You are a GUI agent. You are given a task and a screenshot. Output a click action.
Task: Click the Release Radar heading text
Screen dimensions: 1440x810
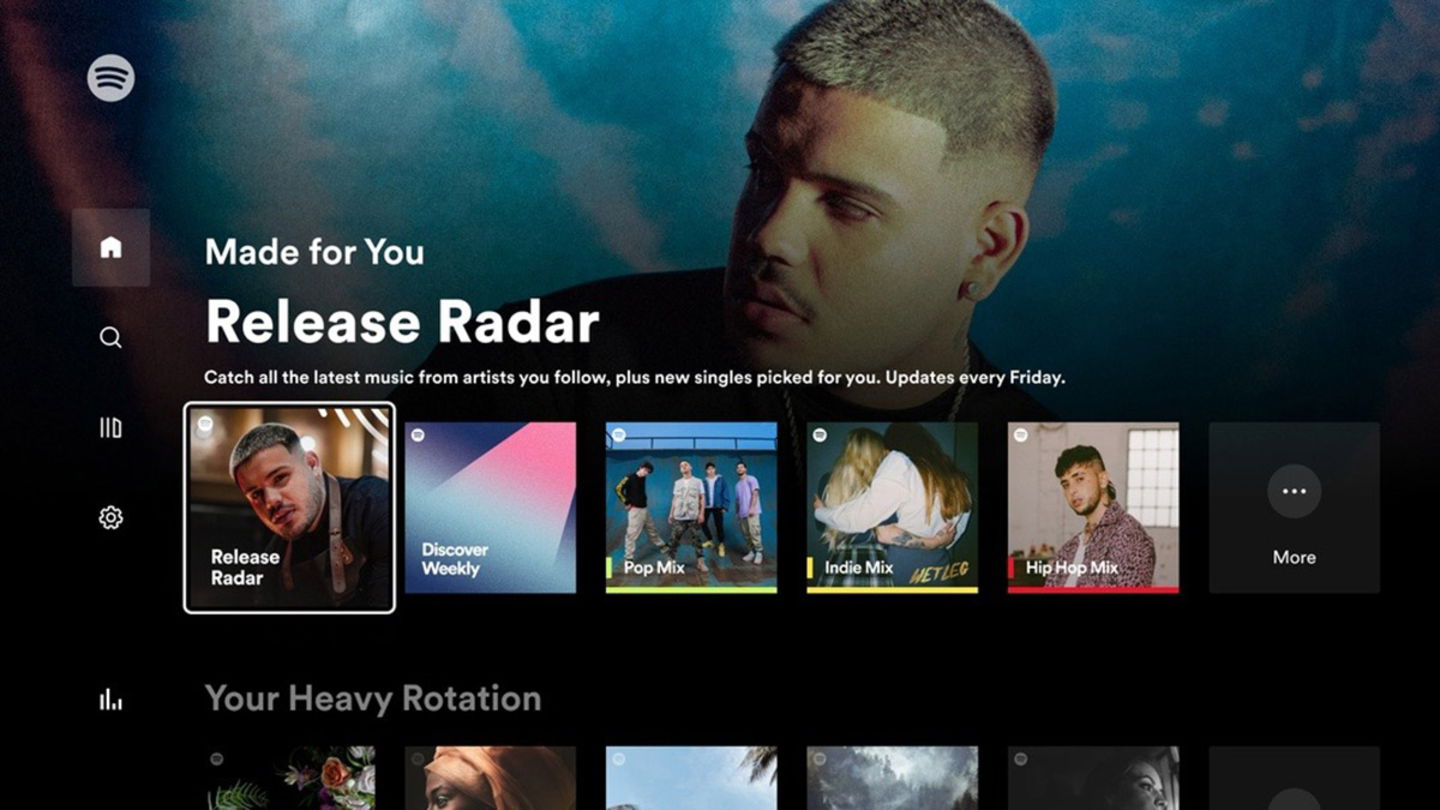401,322
